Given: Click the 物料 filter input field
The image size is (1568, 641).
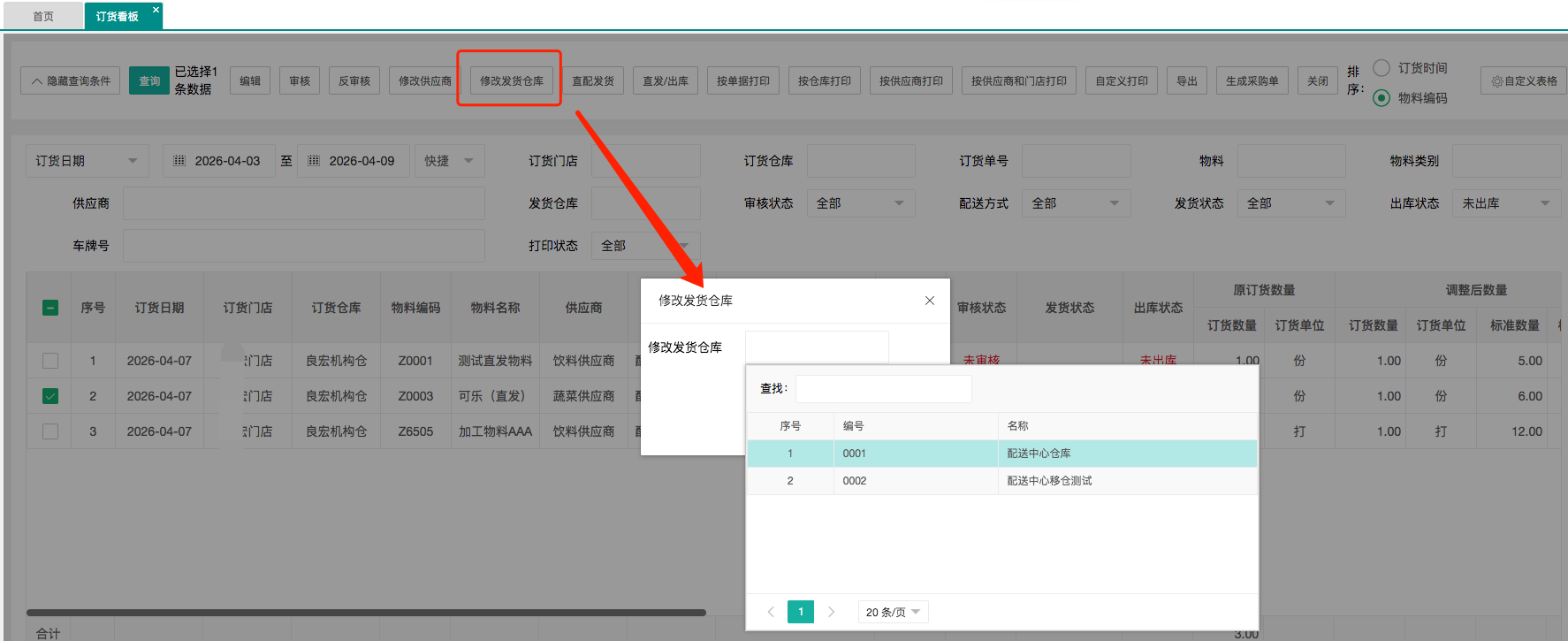Looking at the screenshot, I should click(x=1291, y=161).
